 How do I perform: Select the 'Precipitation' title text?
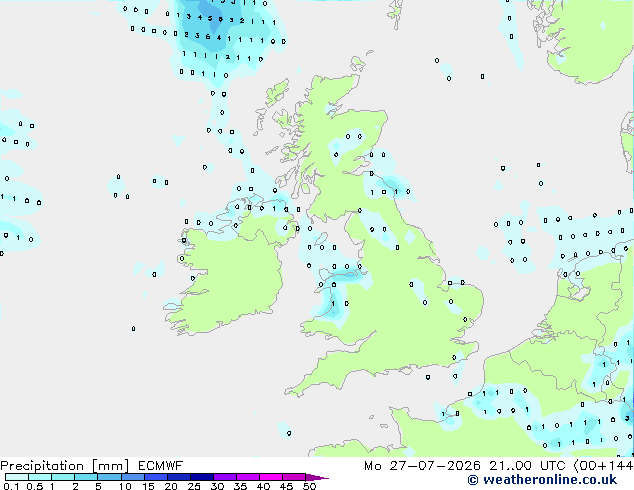42,466
